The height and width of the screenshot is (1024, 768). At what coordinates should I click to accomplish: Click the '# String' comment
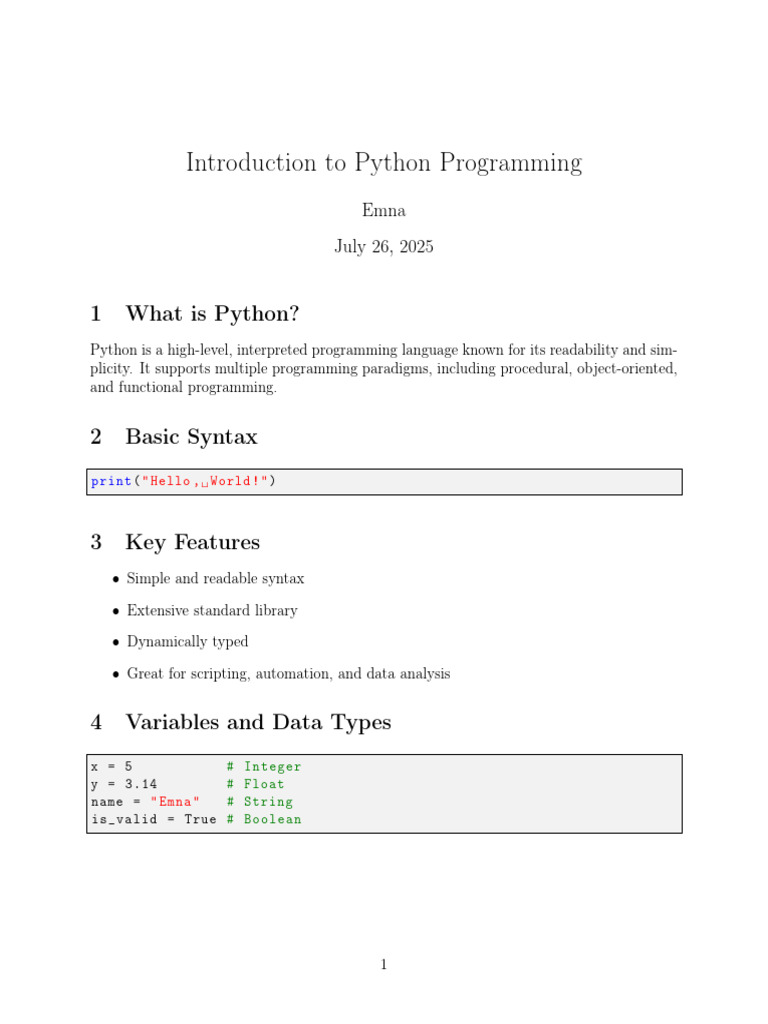[259, 802]
